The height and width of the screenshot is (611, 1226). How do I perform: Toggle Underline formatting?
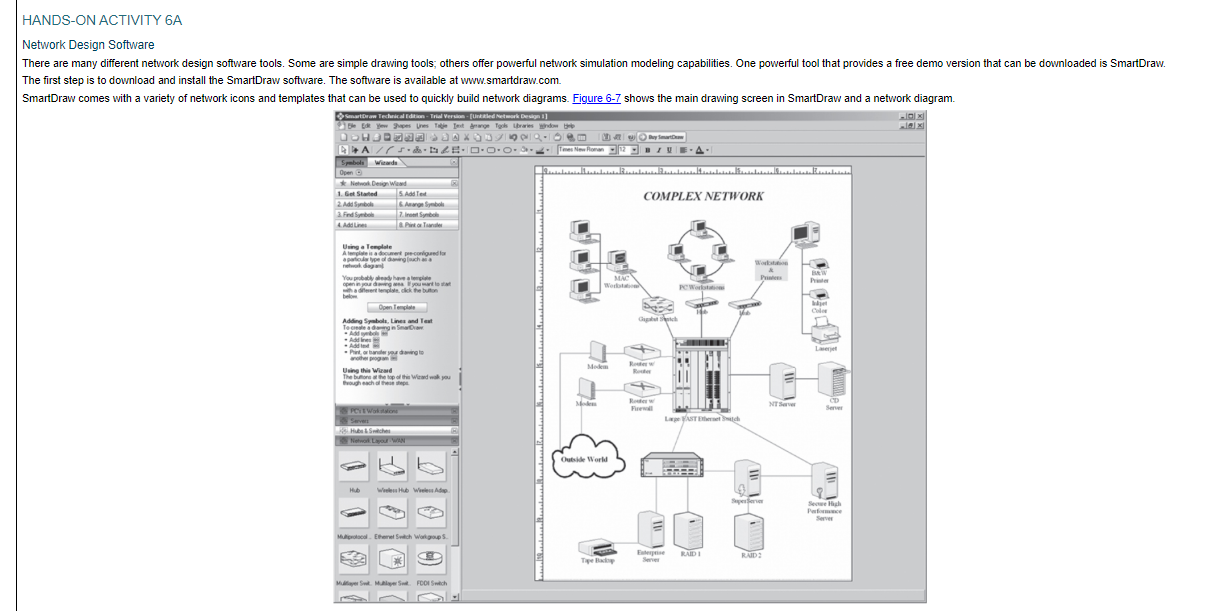click(x=669, y=150)
